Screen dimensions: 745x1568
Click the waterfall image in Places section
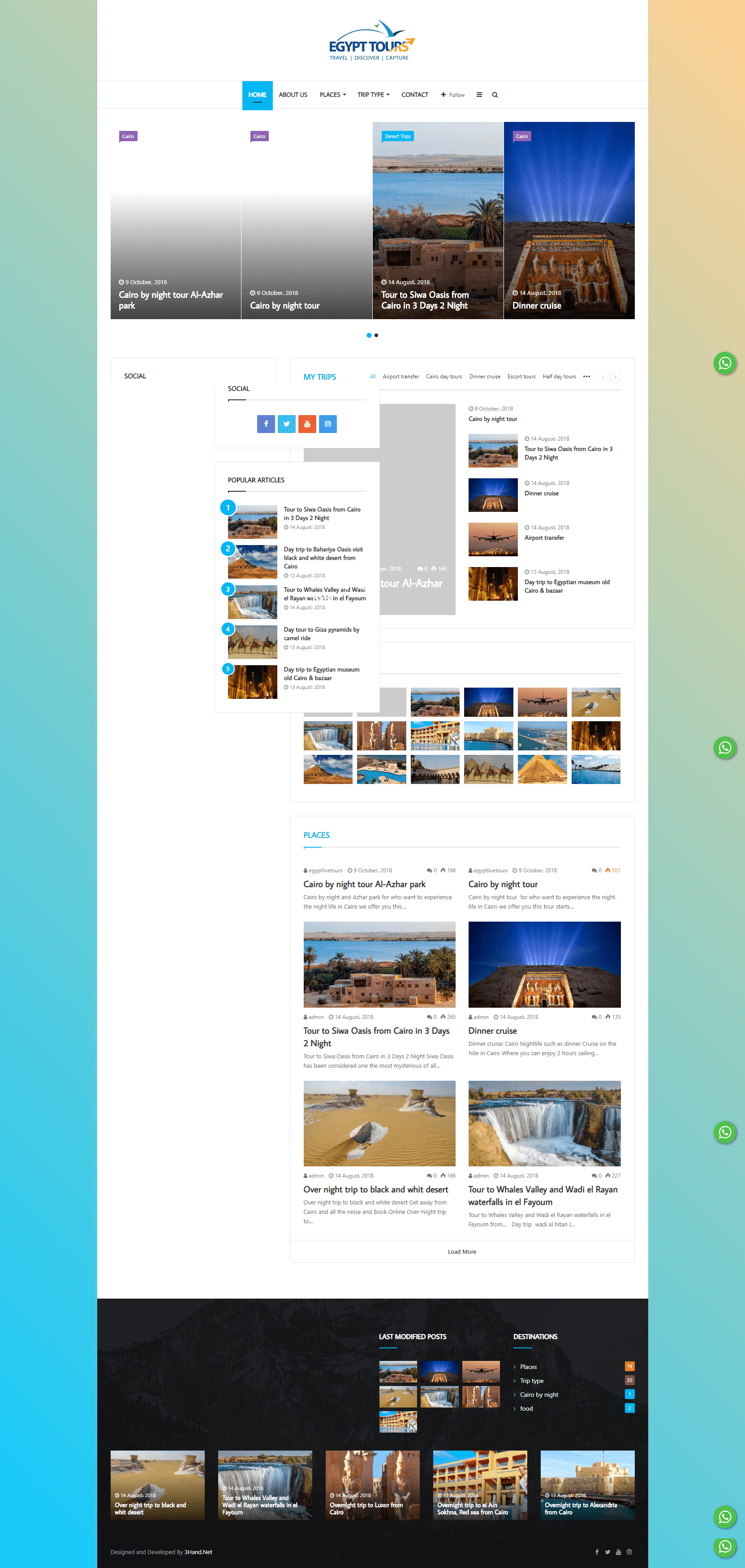(544, 1123)
